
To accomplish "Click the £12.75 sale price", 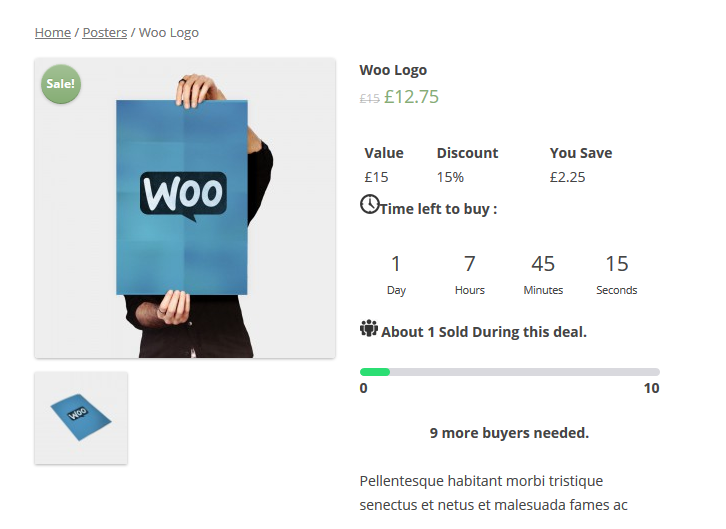I will click(x=411, y=97).
